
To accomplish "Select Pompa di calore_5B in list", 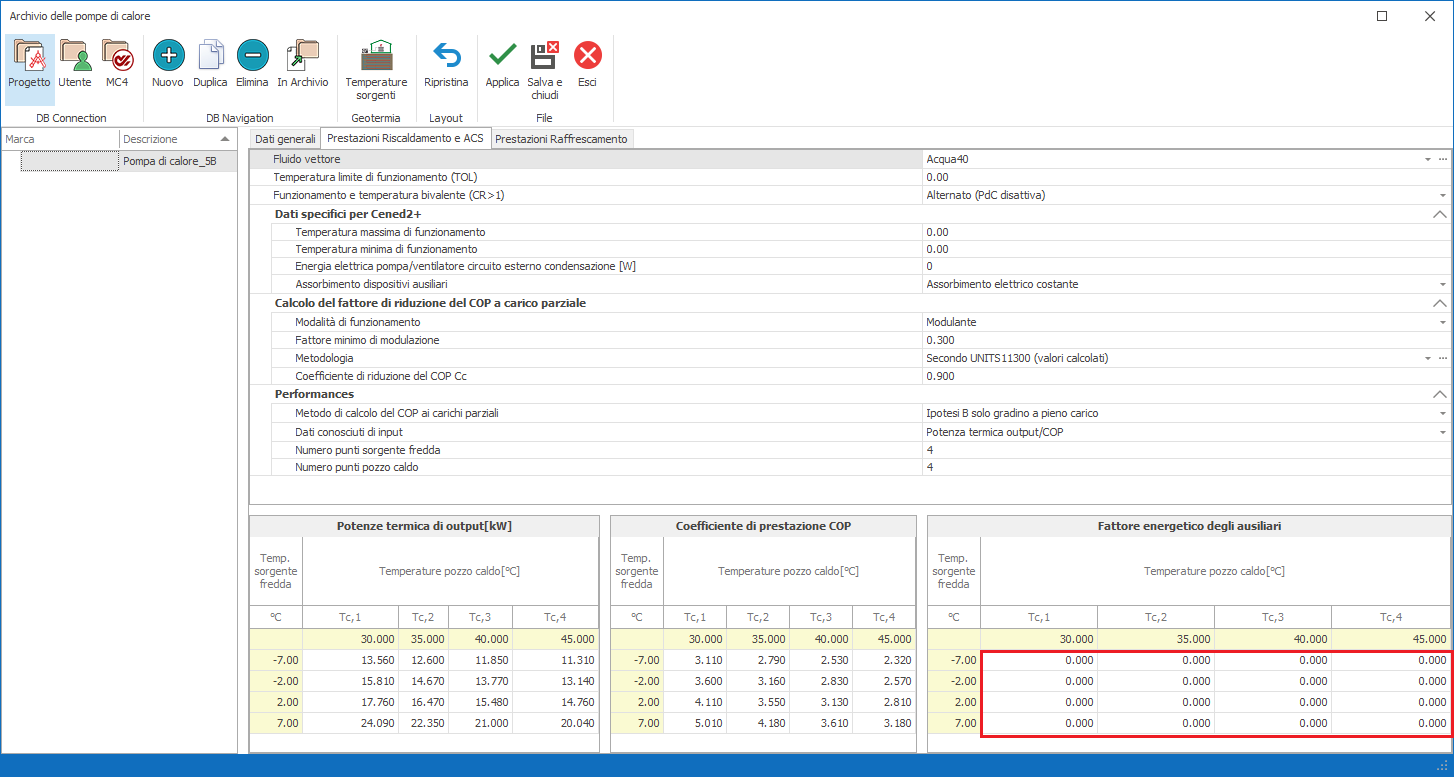I will 169,161.
